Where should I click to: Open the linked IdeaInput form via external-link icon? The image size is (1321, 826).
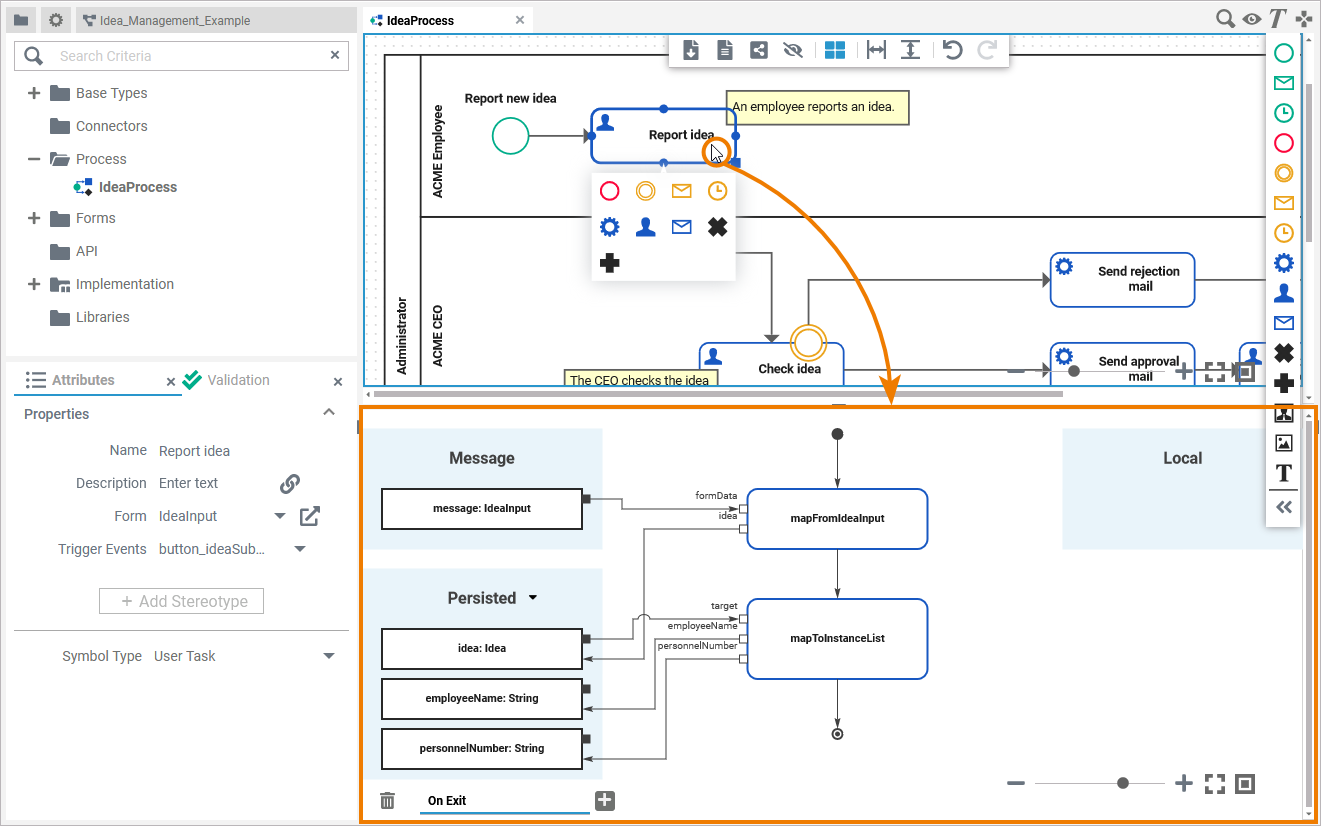310,516
